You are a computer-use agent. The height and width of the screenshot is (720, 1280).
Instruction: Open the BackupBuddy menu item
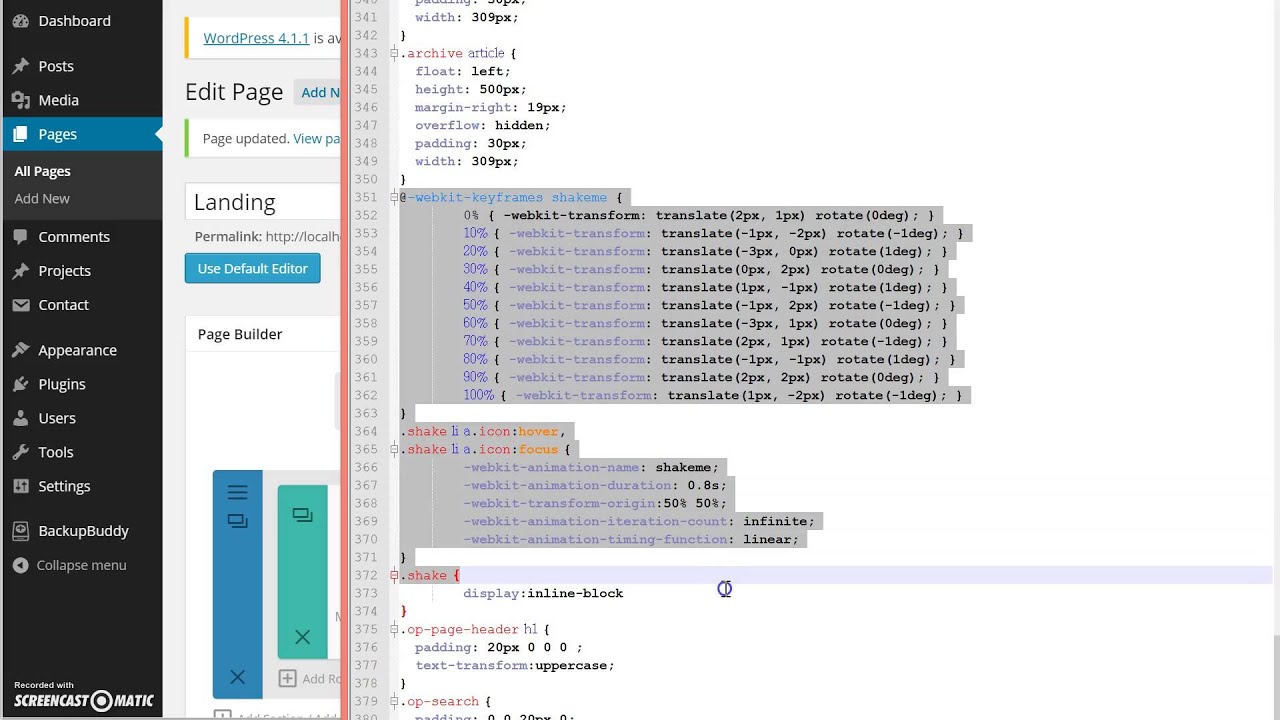click(x=81, y=531)
